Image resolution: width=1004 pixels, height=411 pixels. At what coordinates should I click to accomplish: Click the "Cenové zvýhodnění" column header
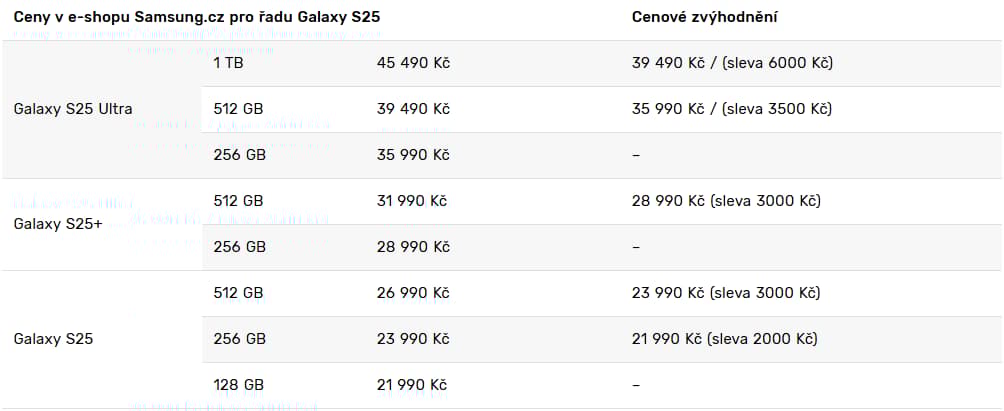[706, 18]
